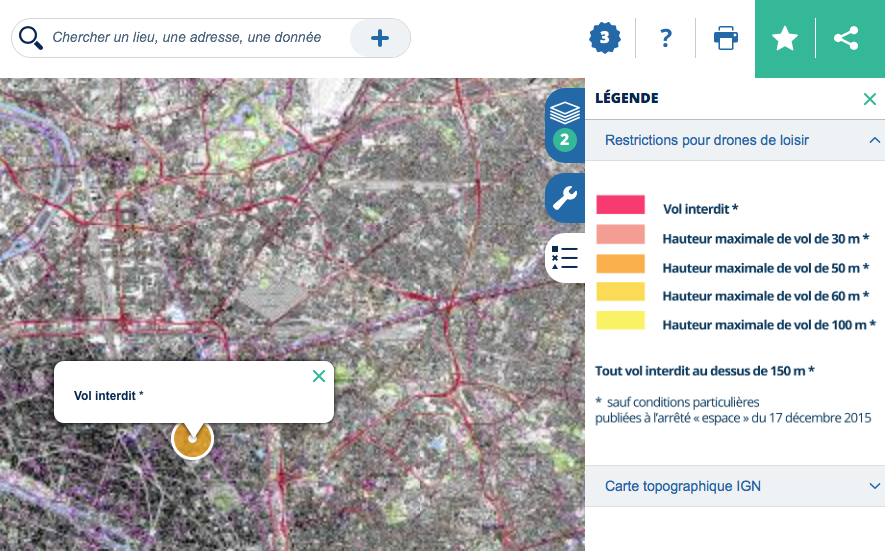Open advanced search with plus button
This screenshot has width=885, height=551.
click(380, 38)
